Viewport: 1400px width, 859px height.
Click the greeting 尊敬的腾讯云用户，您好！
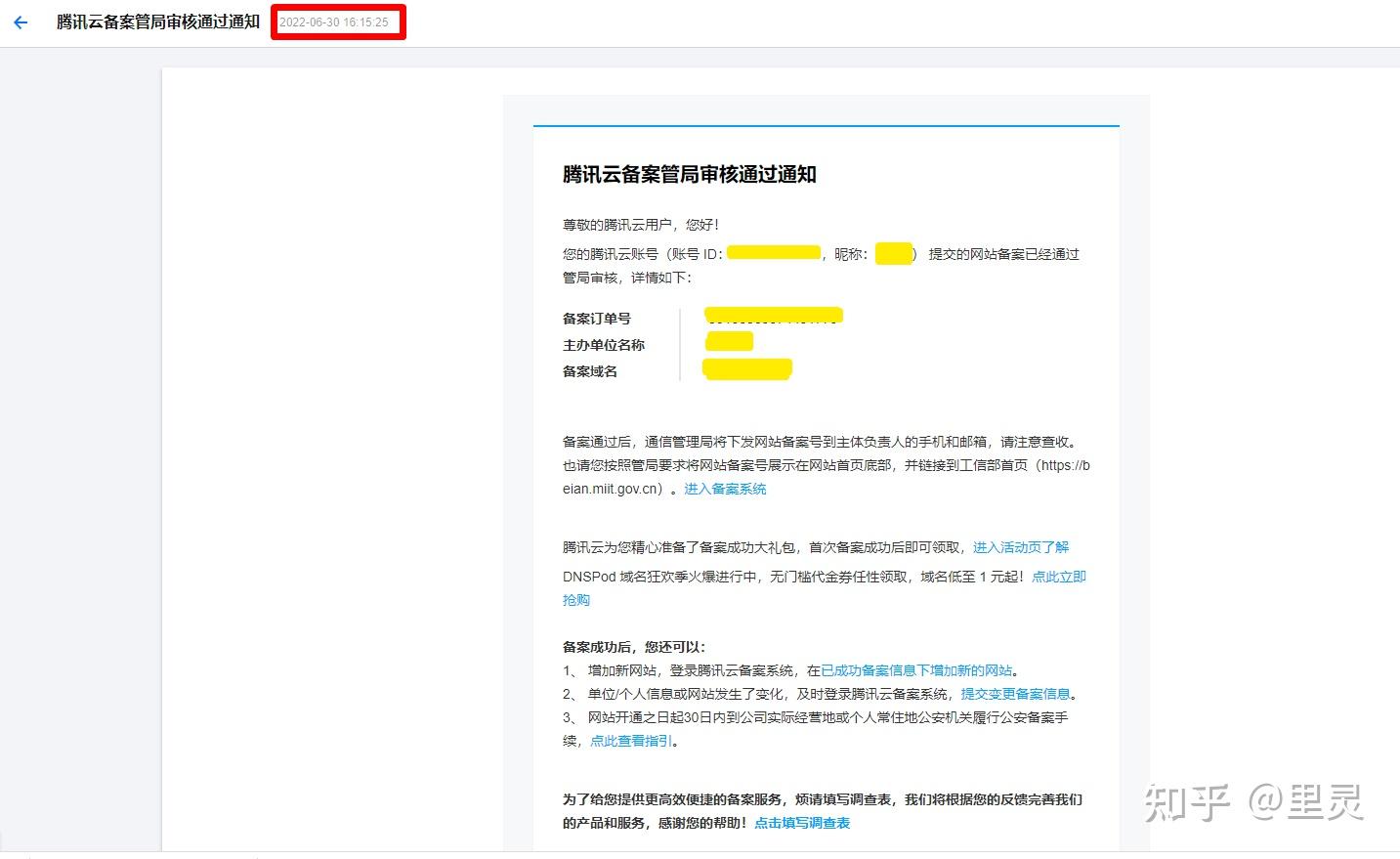tap(642, 225)
